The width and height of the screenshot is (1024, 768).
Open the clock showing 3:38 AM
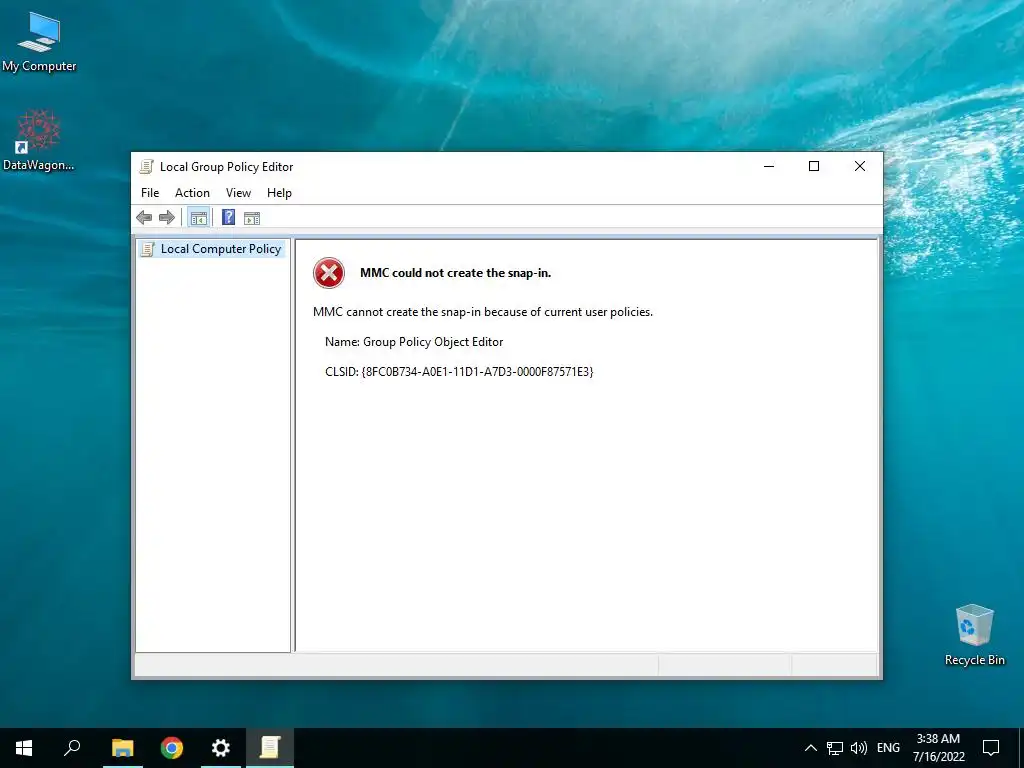938,748
